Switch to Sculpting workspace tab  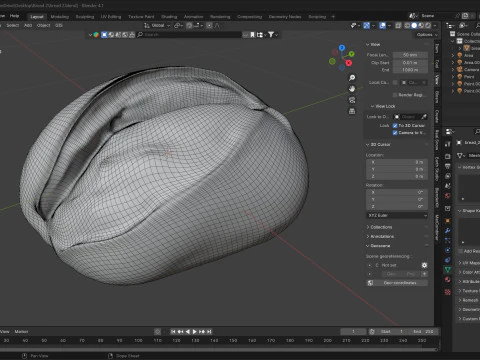click(85, 17)
